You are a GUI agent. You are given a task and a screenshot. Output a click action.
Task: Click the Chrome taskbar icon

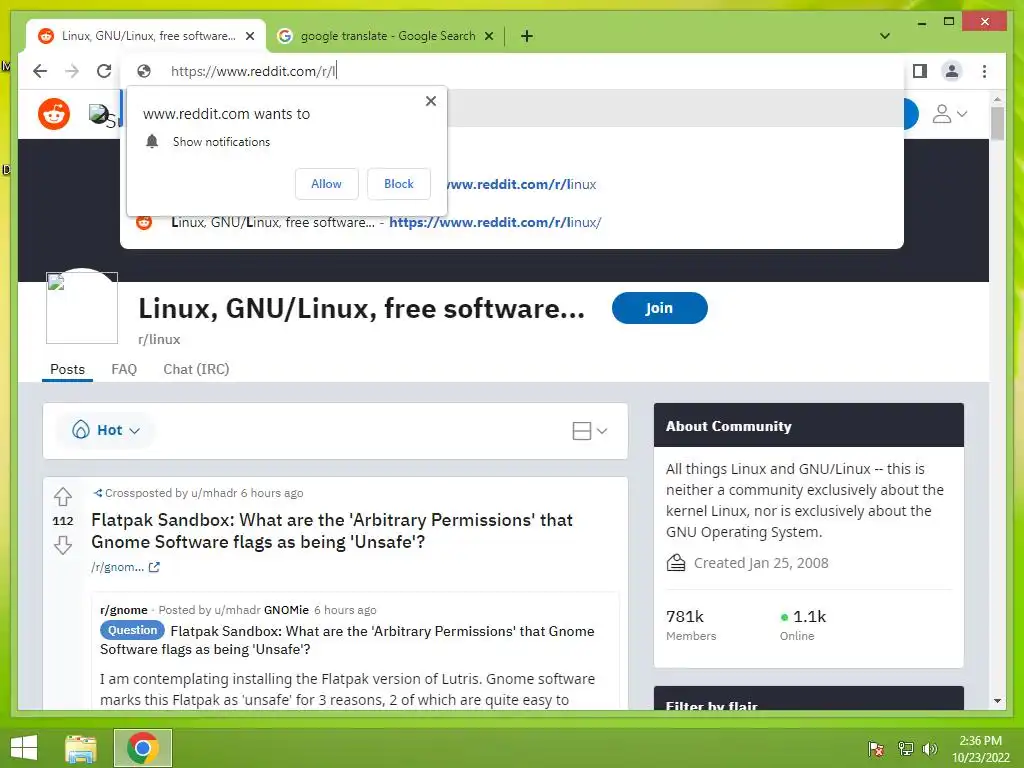click(x=143, y=748)
